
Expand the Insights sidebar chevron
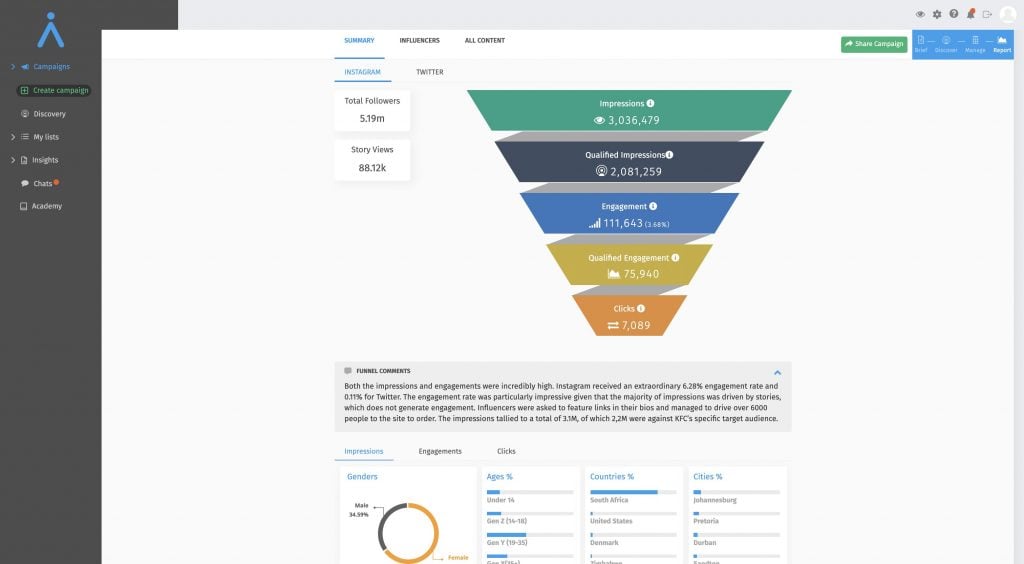click(x=12, y=160)
